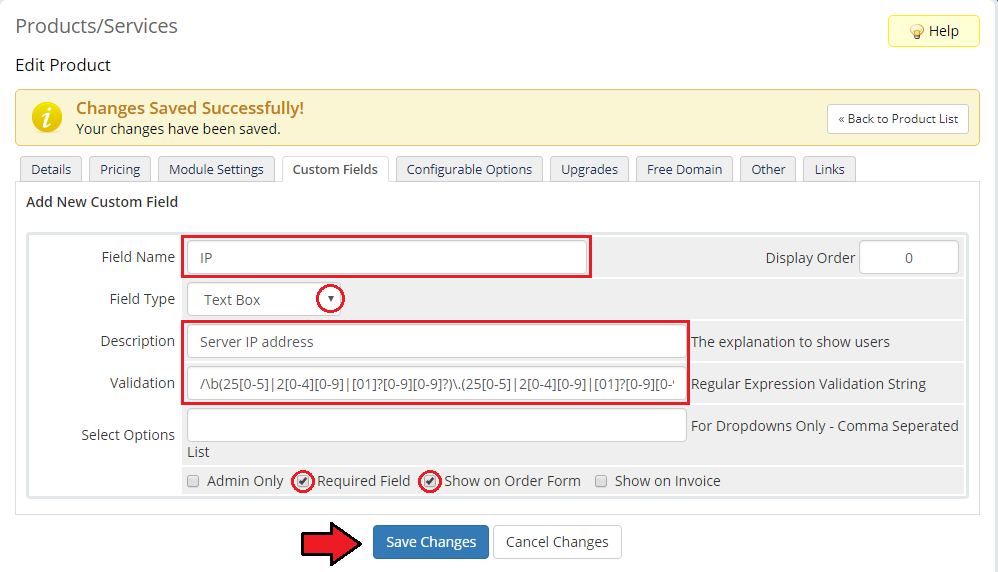Viewport: 998px width, 572px height.
Task: Enable the Admin Only checkbox
Action: click(x=193, y=481)
